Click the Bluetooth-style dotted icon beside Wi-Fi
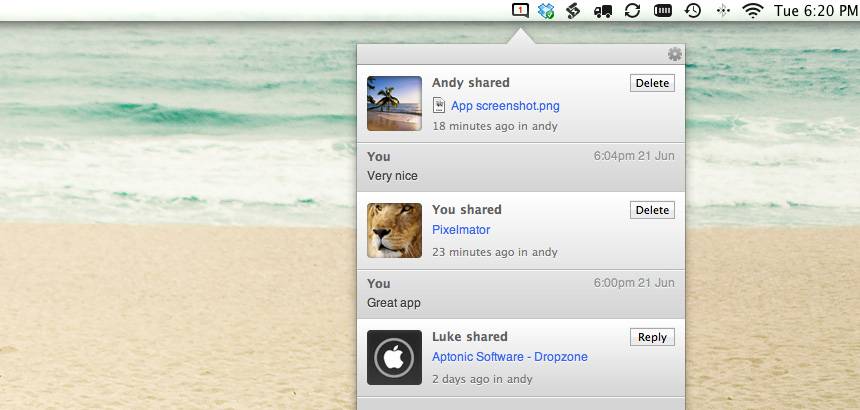The height and width of the screenshot is (410, 860). pyautogui.click(x=723, y=11)
